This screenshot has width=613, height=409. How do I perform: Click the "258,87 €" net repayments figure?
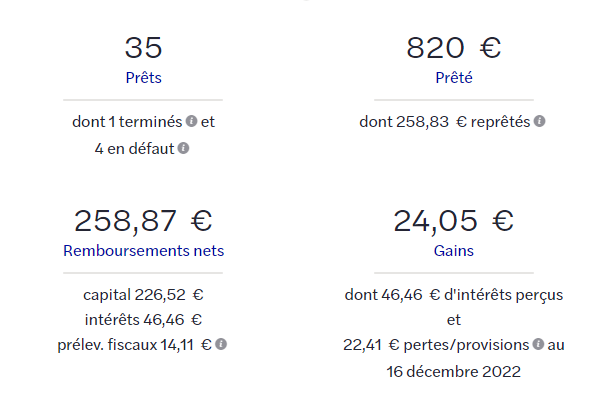(x=143, y=221)
